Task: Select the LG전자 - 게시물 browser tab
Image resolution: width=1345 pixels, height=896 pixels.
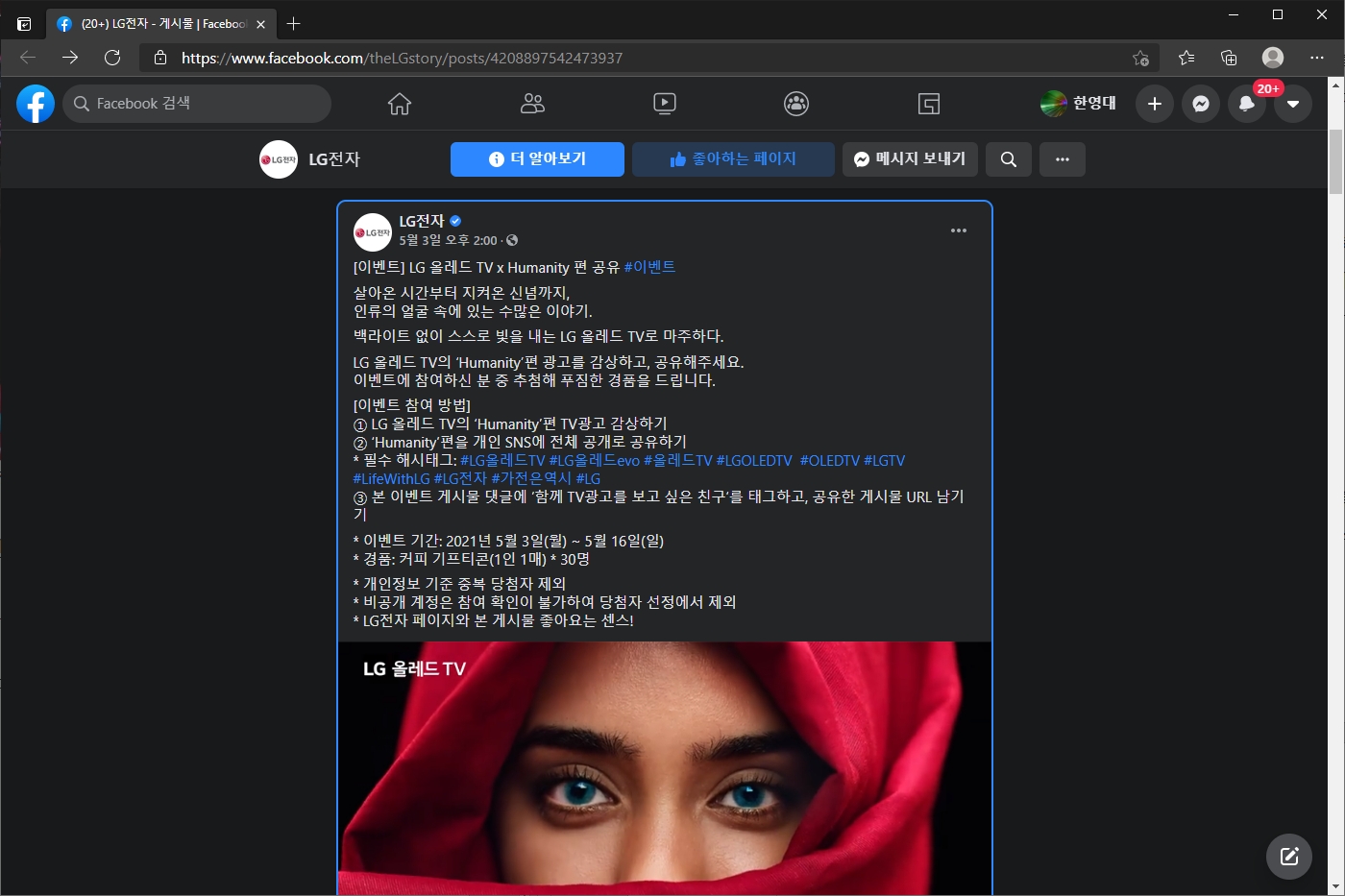Action: pyautogui.click(x=161, y=24)
